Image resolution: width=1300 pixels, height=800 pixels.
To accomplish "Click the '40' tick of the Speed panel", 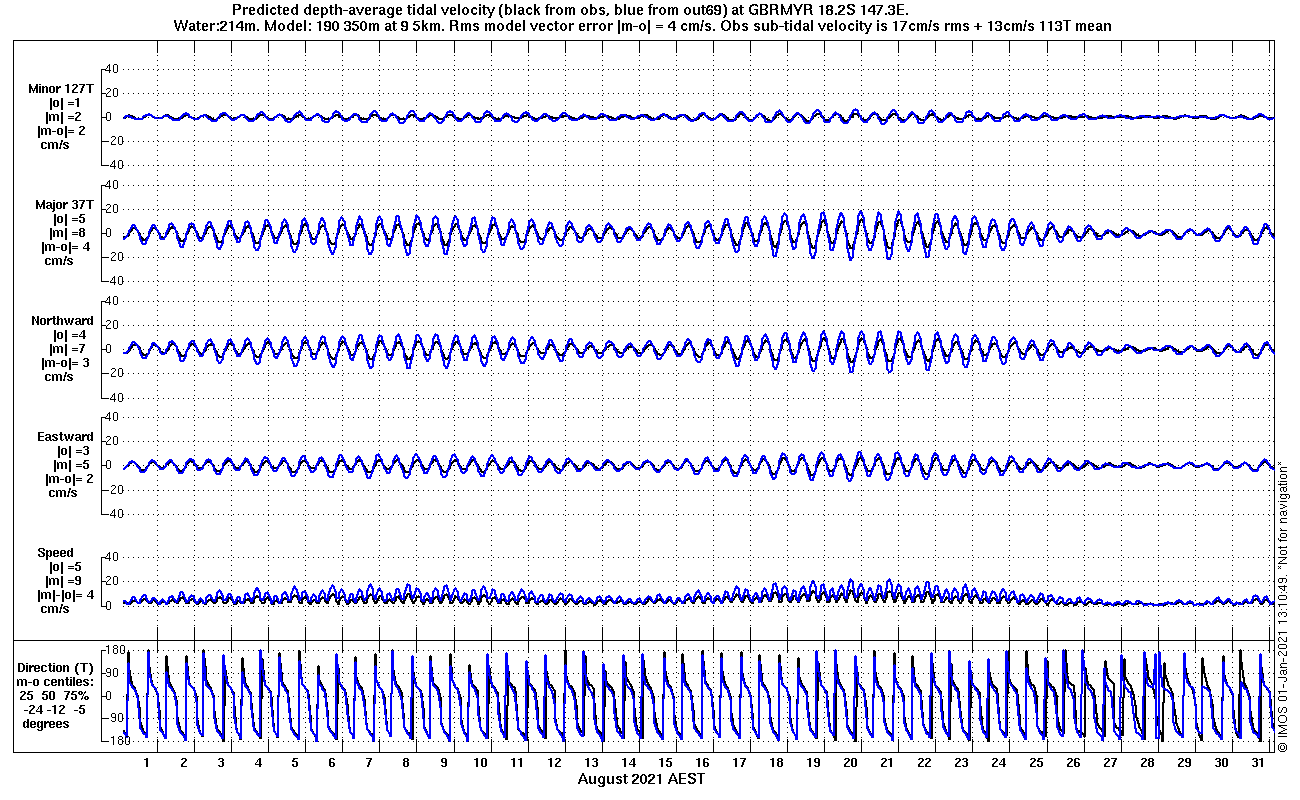I will pos(112,557).
